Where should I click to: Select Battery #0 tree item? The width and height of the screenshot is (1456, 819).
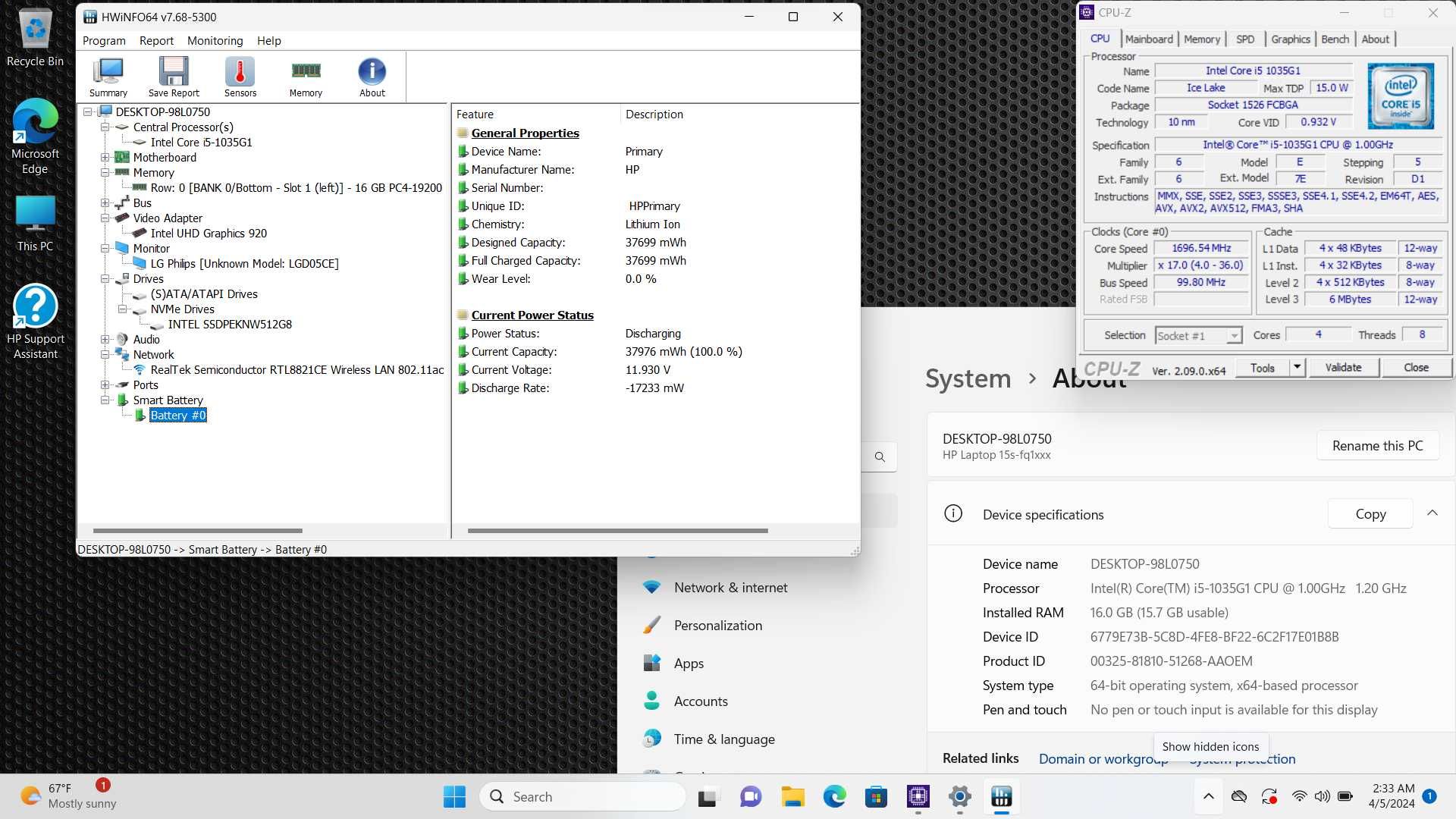(x=177, y=415)
